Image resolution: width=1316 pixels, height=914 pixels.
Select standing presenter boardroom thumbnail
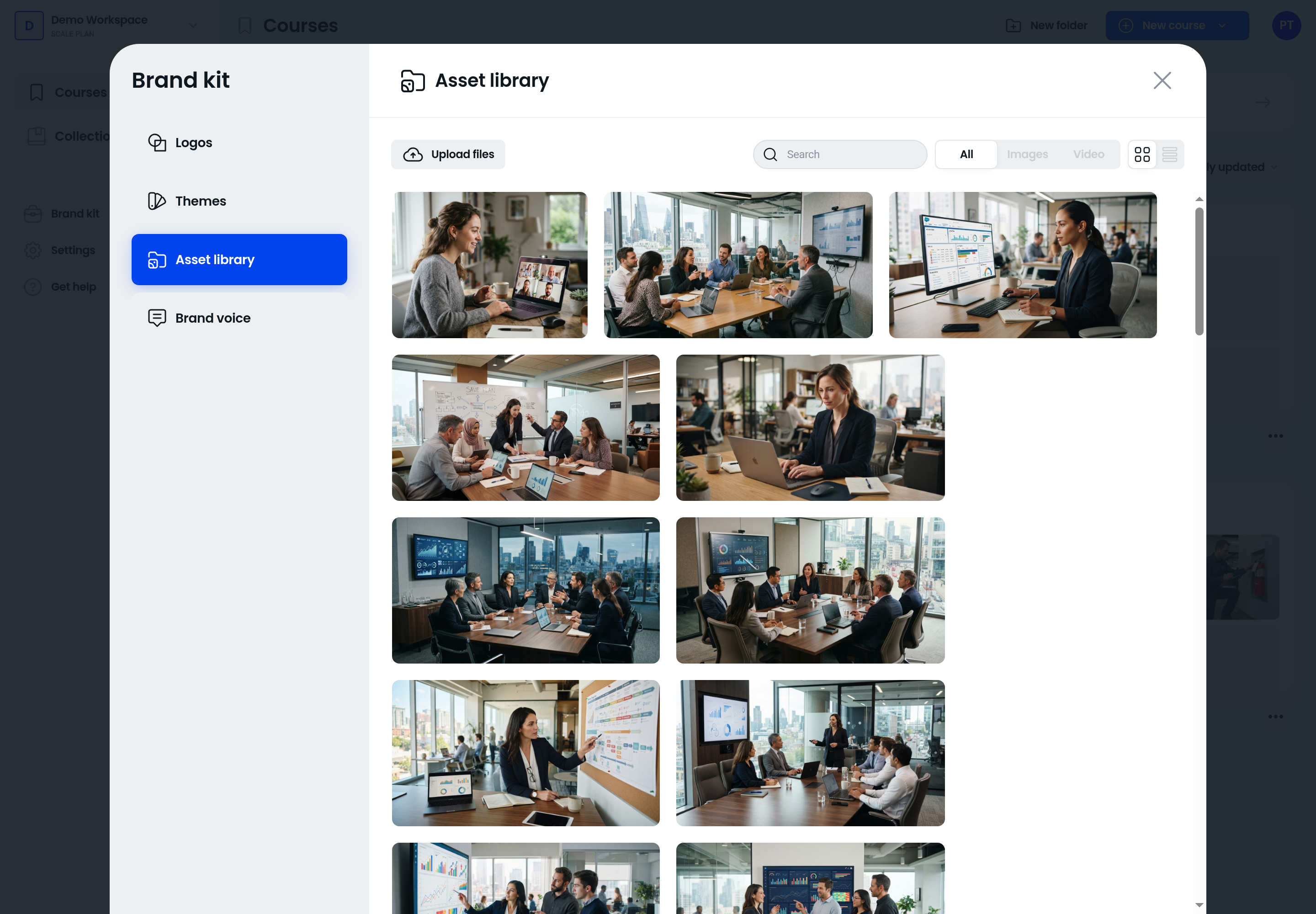click(x=810, y=753)
